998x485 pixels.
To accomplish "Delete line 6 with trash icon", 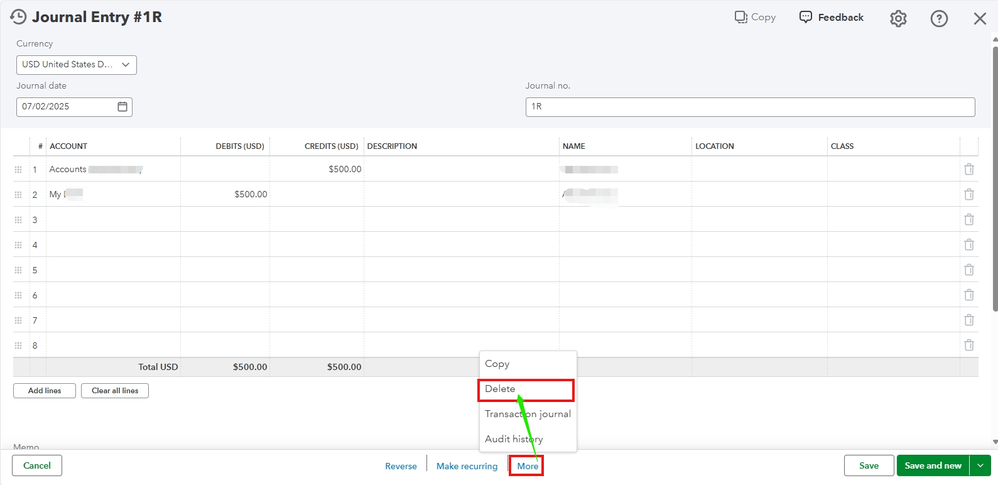I will tap(969, 295).
